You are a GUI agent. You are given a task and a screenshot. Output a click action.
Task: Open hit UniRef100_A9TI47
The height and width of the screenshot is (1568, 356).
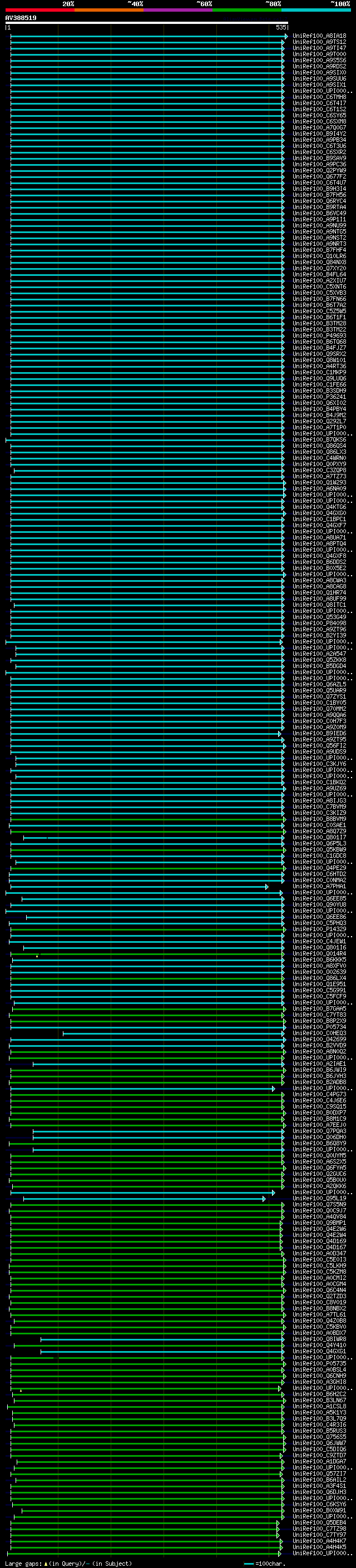click(x=319, y=48)
